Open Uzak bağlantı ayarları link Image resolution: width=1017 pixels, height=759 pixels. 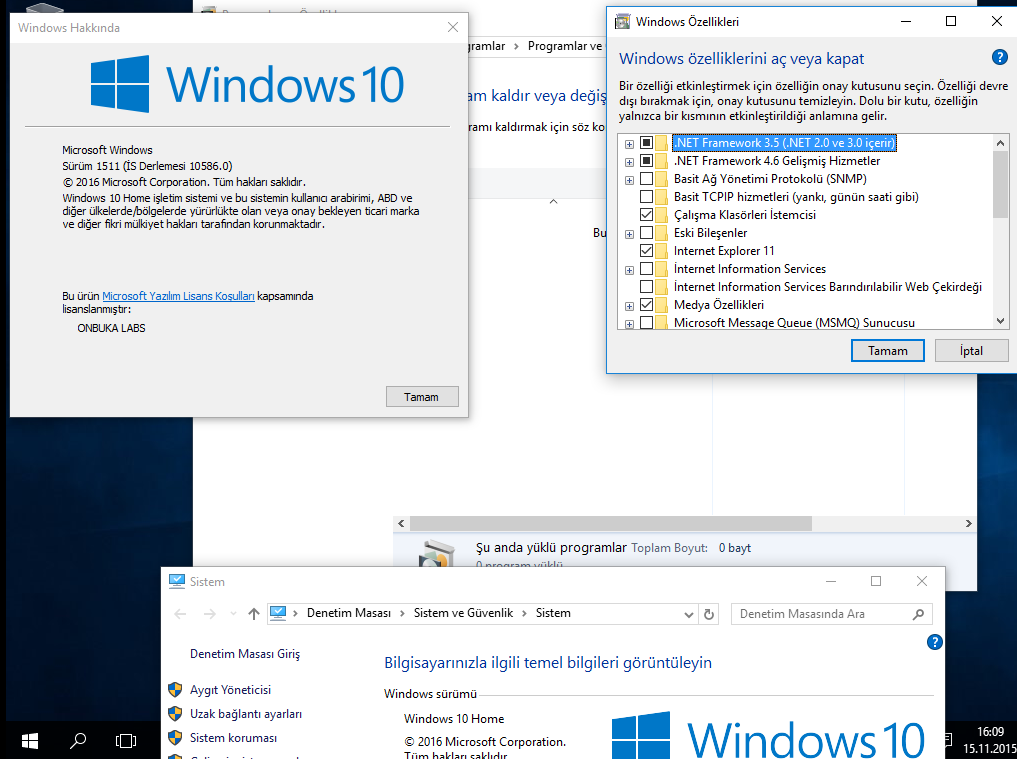click(246, 714)
